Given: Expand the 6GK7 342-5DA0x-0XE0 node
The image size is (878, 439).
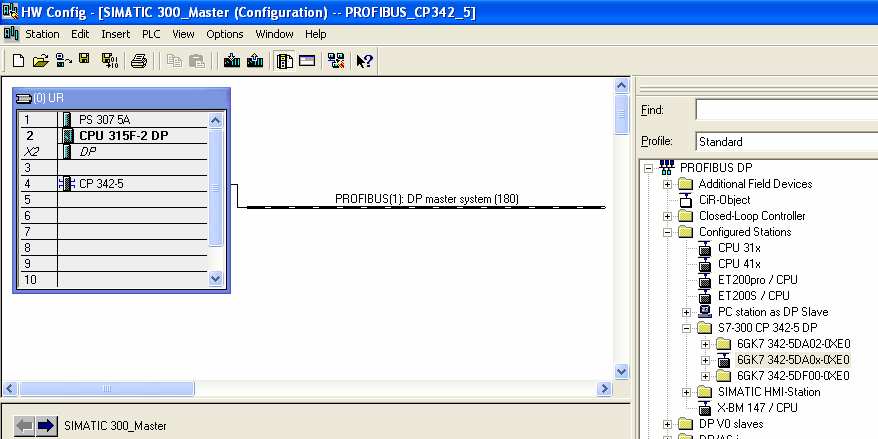Looking at the screenshot, I should (x=706, y=360).
